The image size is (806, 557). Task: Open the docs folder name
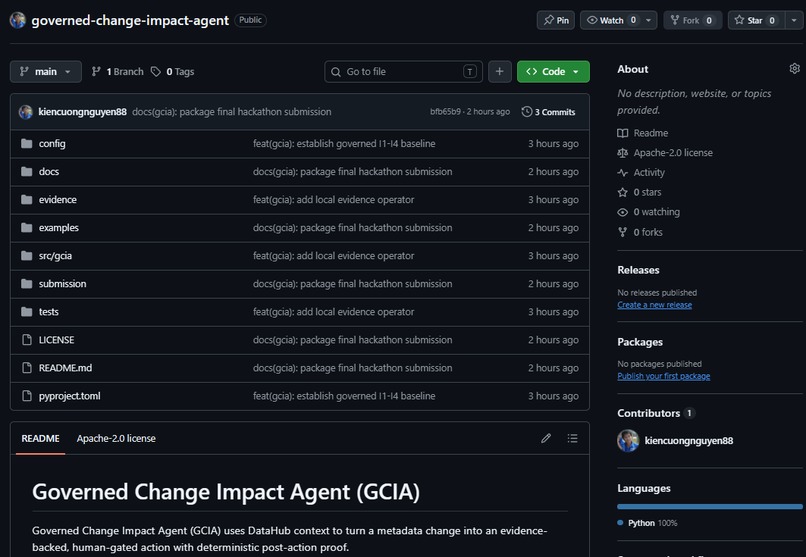click(x=49, y=171)
